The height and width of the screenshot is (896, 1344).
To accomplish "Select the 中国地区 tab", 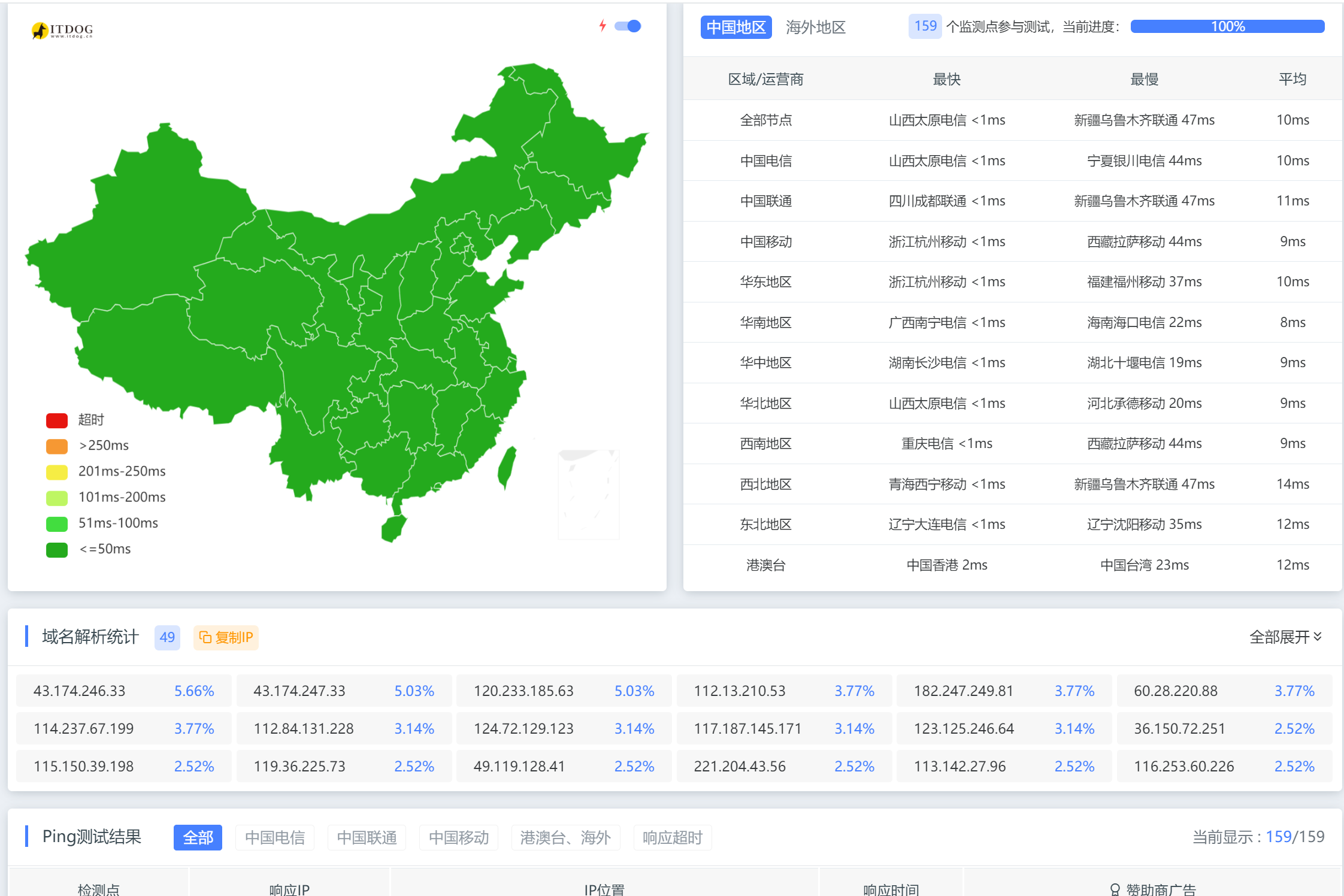I will 736,27.
